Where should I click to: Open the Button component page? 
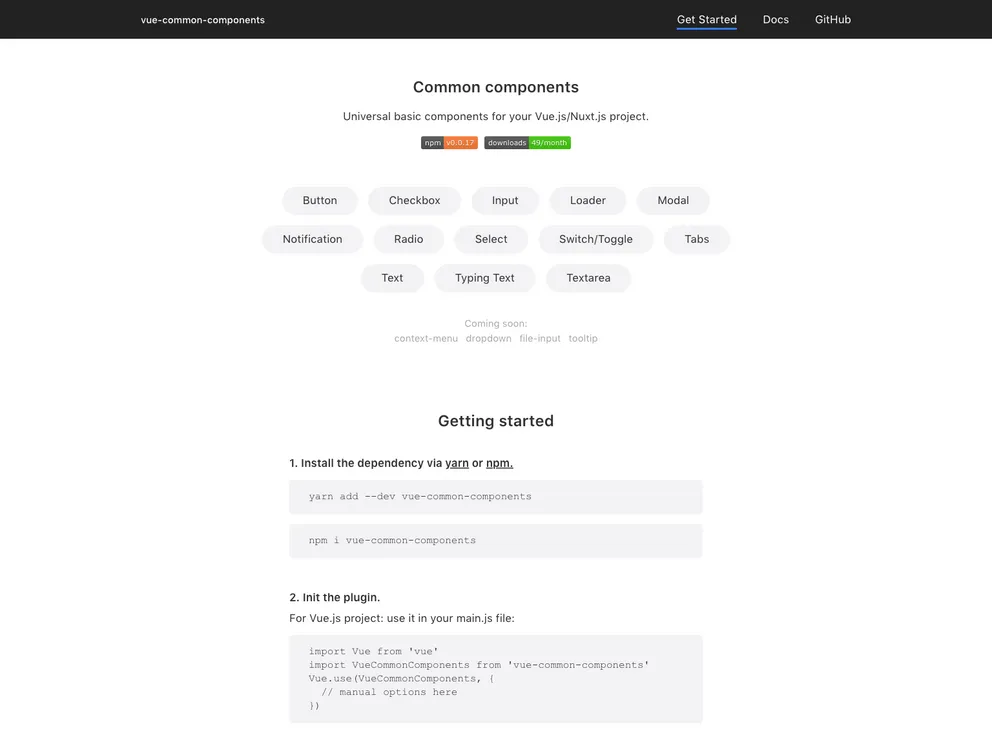click(x=319, y=201)
